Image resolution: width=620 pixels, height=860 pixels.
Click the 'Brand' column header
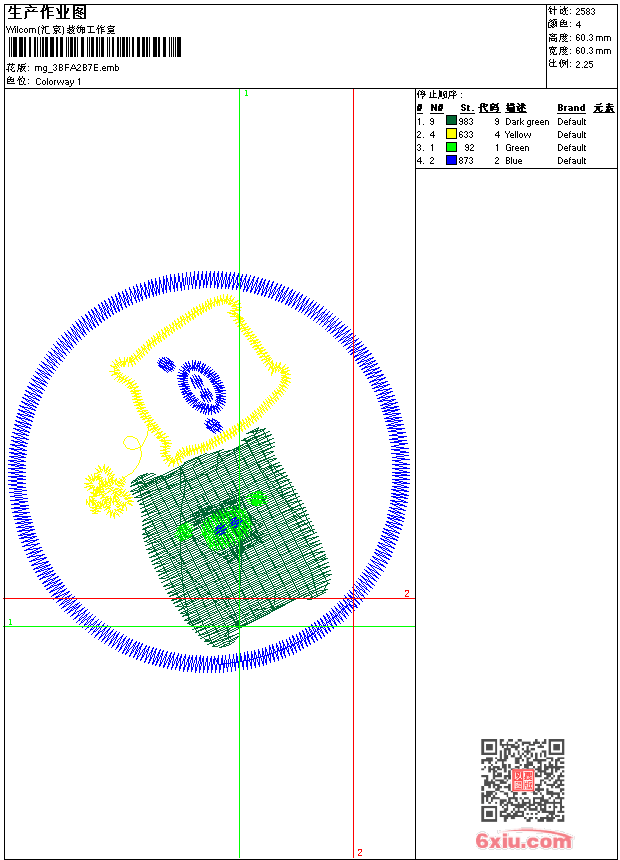(x=571, y=108)
